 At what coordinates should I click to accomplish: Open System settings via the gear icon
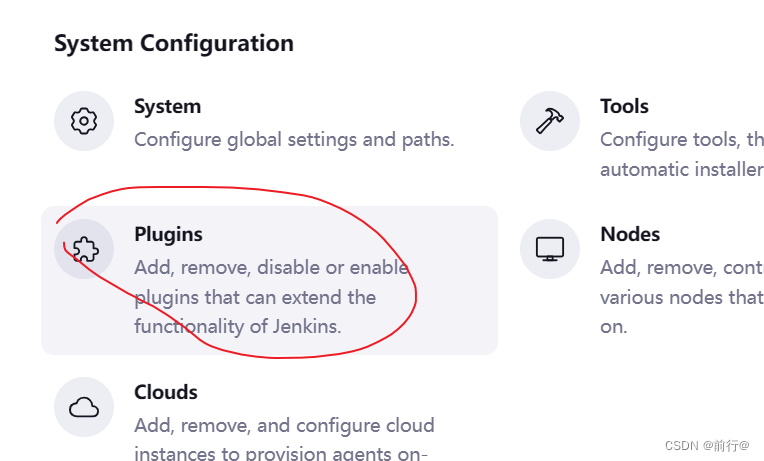(x=84, y=121)
